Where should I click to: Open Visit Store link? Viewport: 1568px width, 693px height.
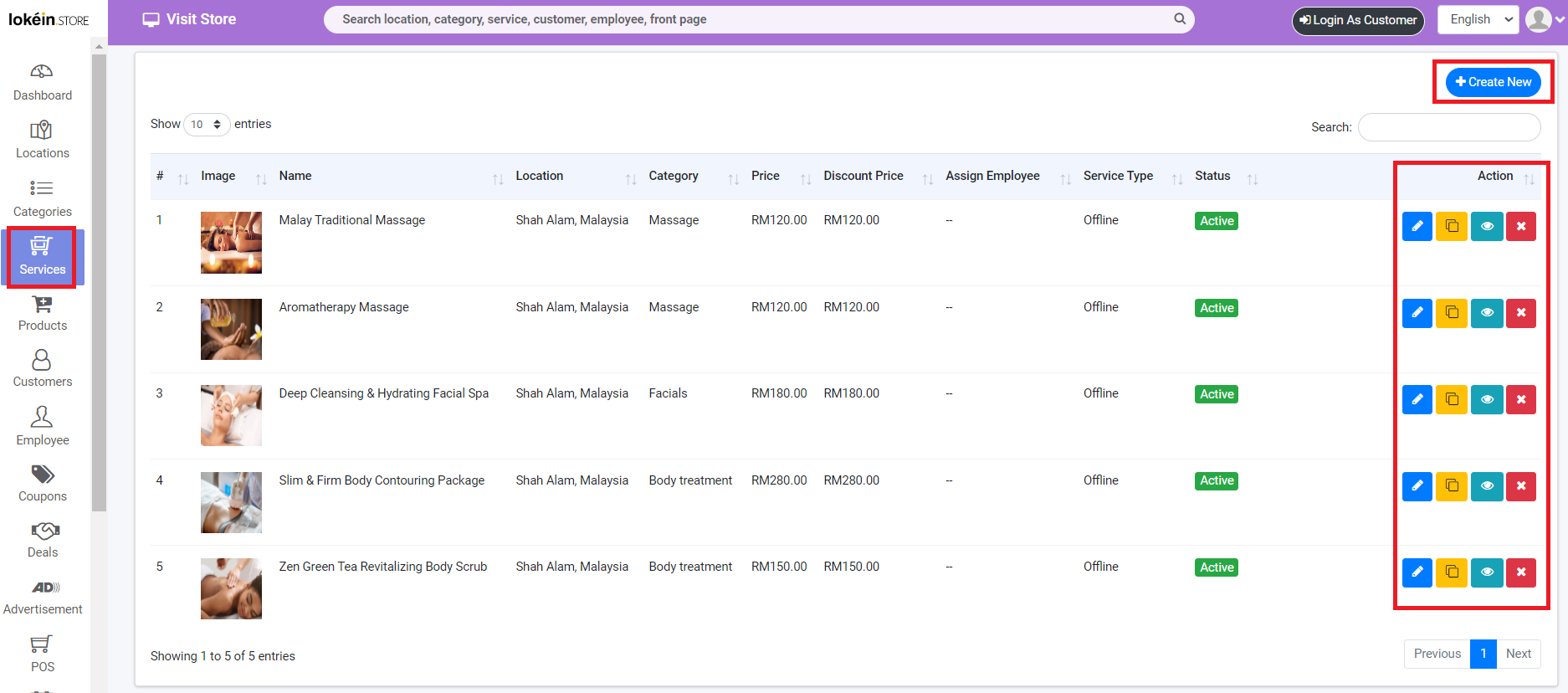click(189, 19)
